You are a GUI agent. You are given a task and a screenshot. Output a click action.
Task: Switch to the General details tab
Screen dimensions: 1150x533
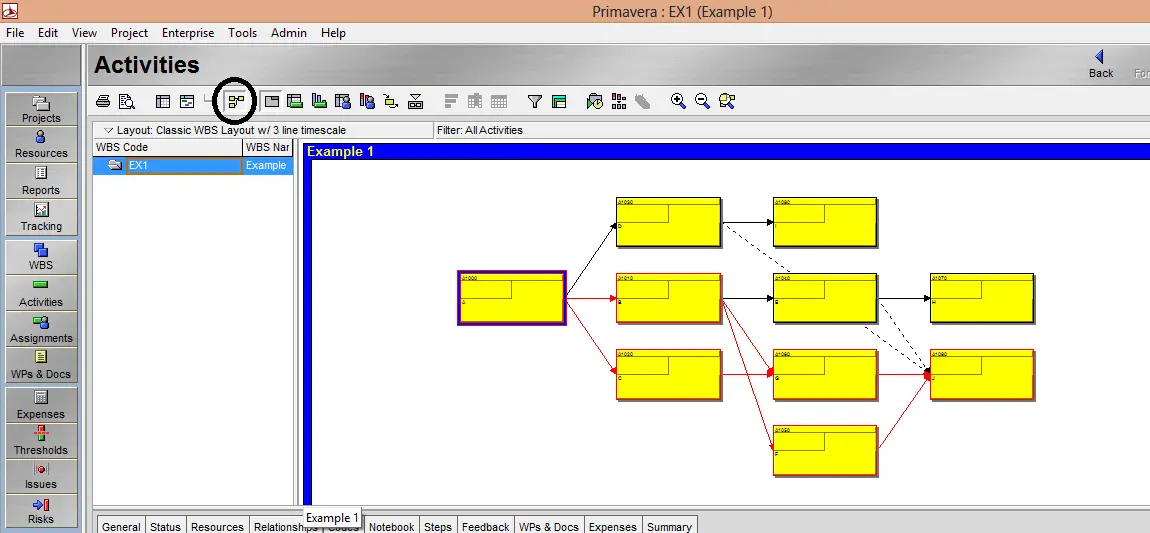pos(121,526)
